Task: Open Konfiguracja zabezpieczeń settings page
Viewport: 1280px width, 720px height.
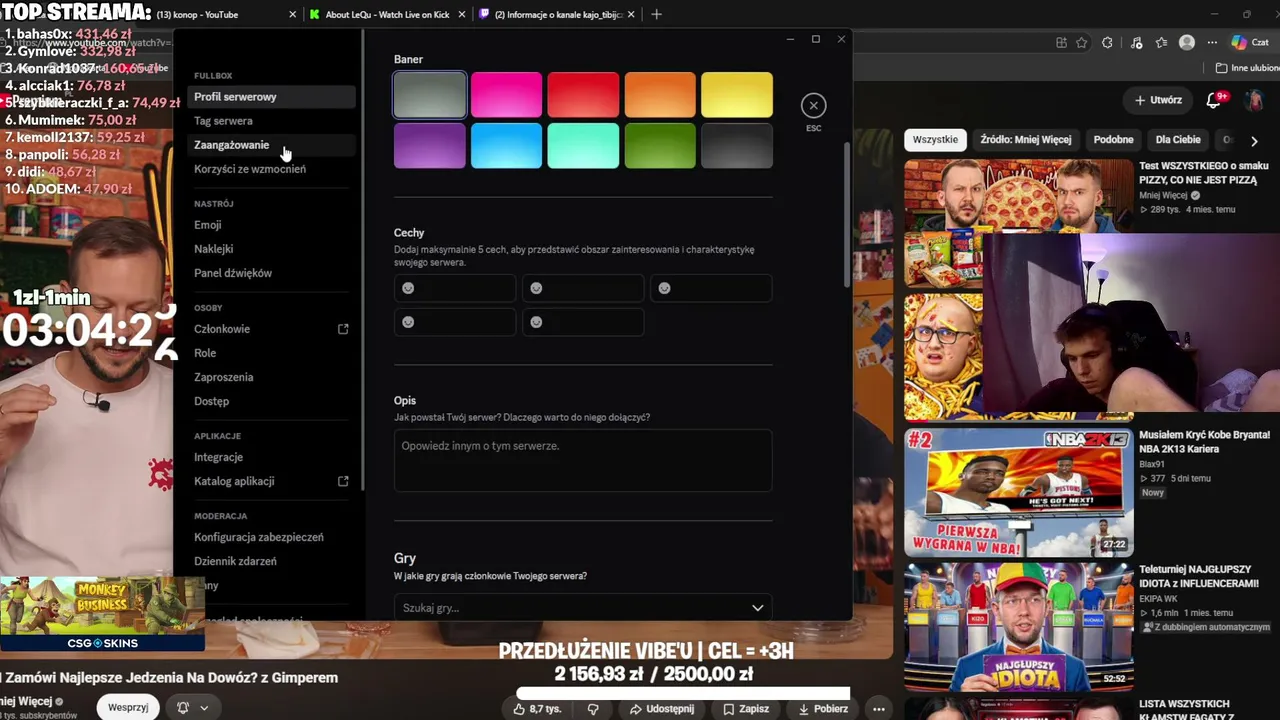Action: coord(271,537)
